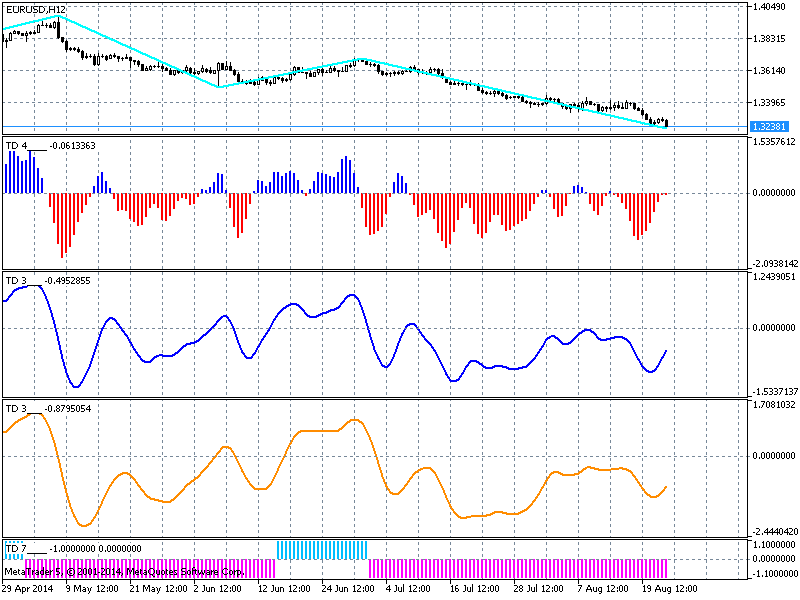Screen dimensions: 800x600
Task: Click the 21 May 12:00 time label
Action: 159,589
